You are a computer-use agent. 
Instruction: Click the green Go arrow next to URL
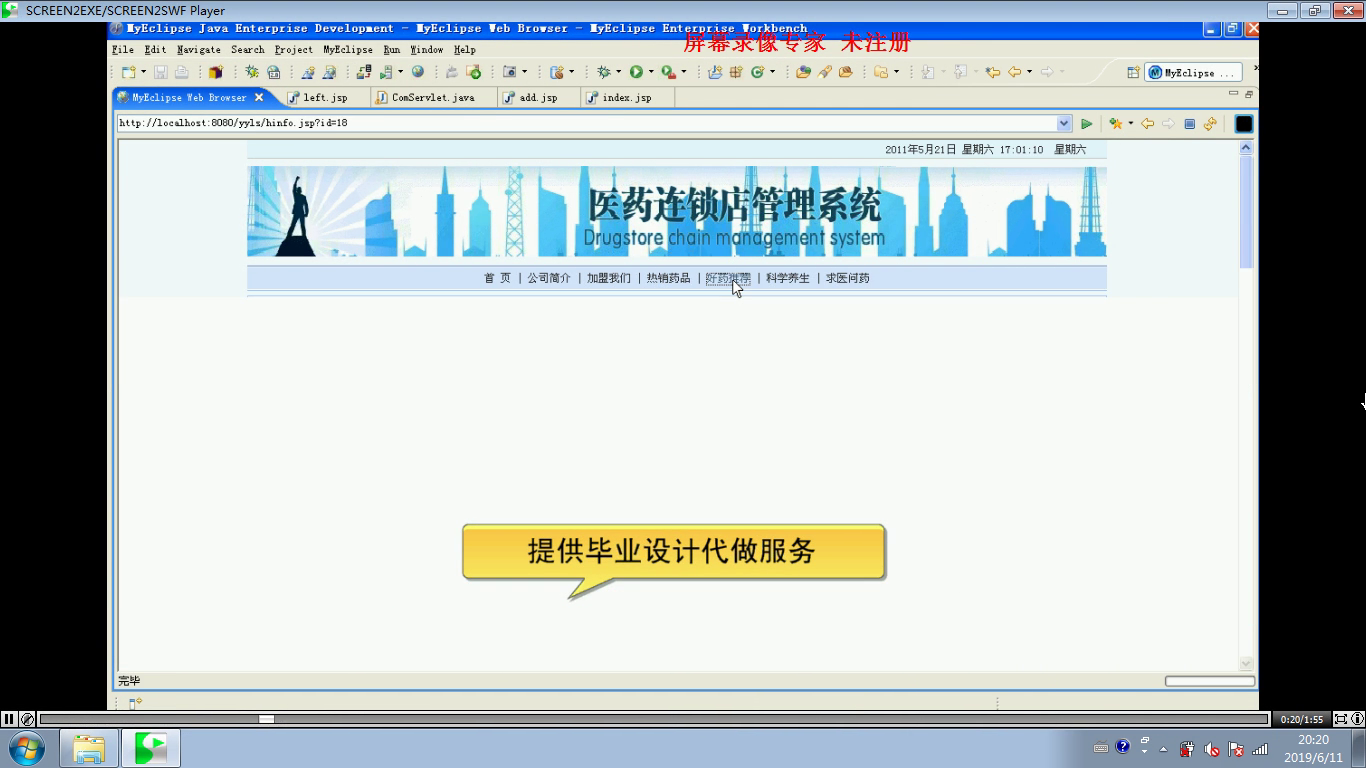pos(1086,124)
